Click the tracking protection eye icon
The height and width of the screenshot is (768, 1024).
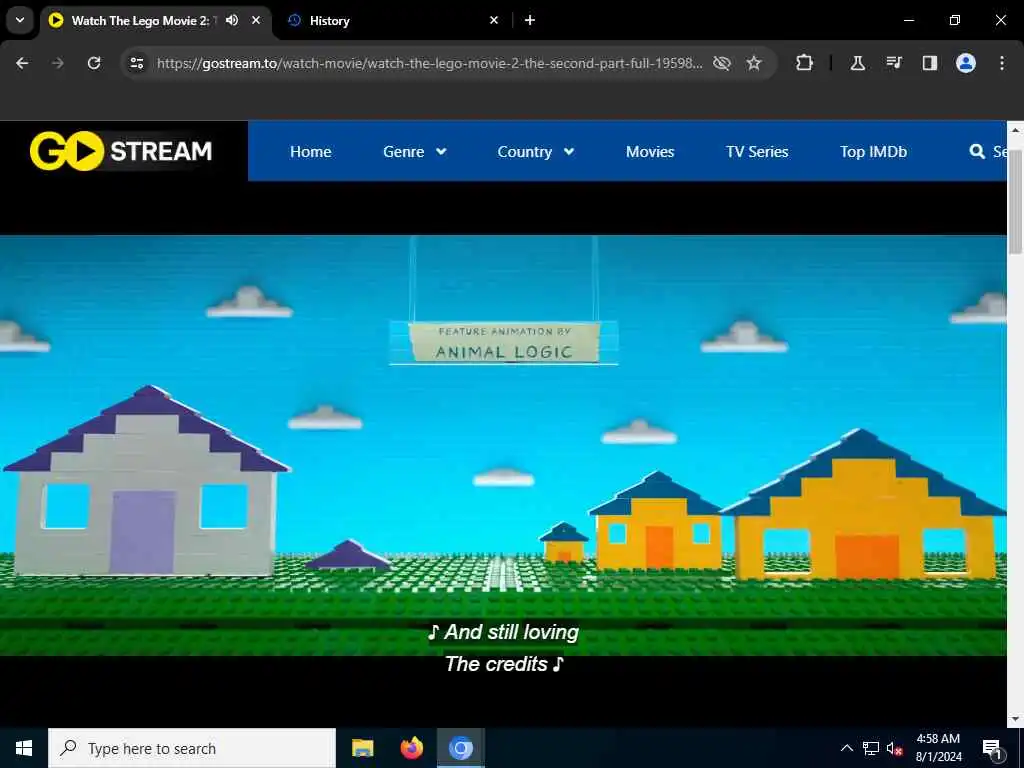coord(722,63)
